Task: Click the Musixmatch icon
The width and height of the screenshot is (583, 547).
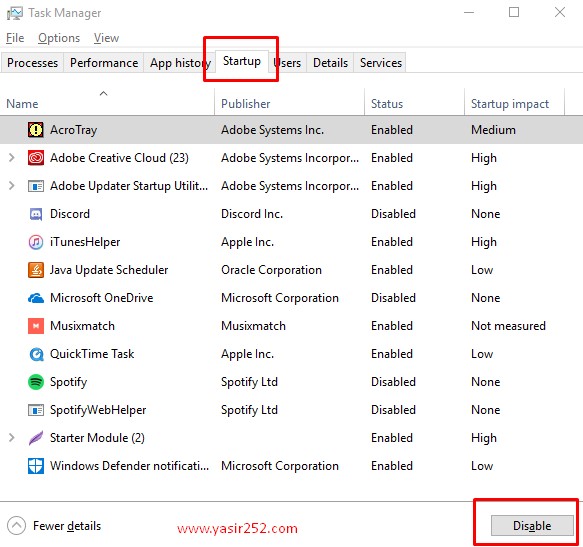Action: click(x=36, y=326)
